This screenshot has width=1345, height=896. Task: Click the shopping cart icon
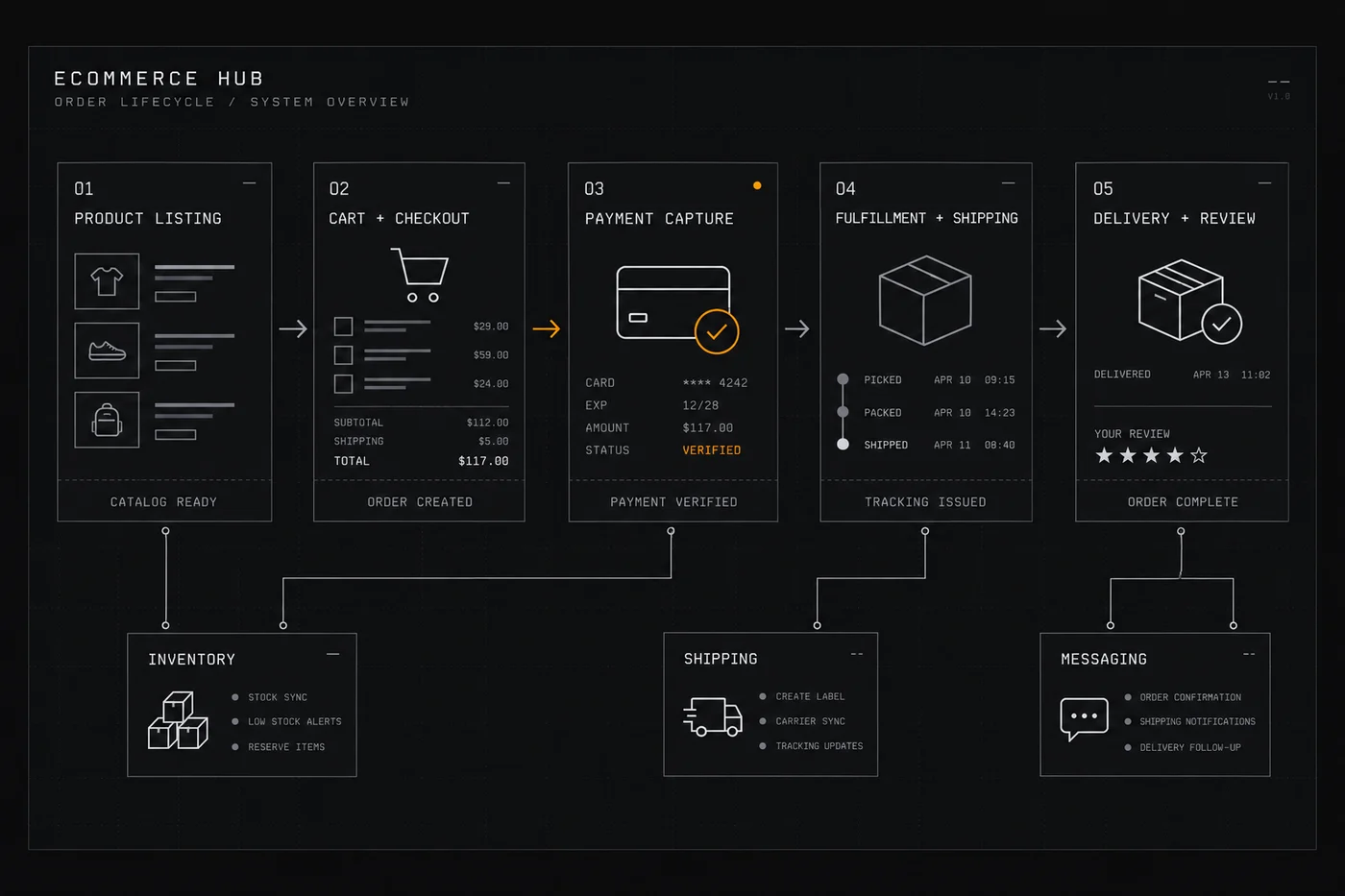pos(420,275)
